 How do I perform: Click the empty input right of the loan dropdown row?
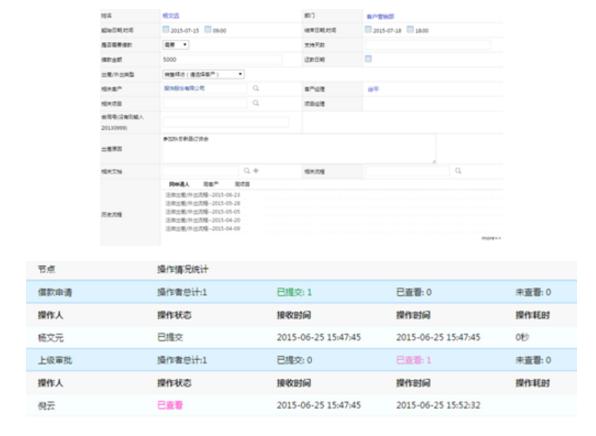point(427,45)
